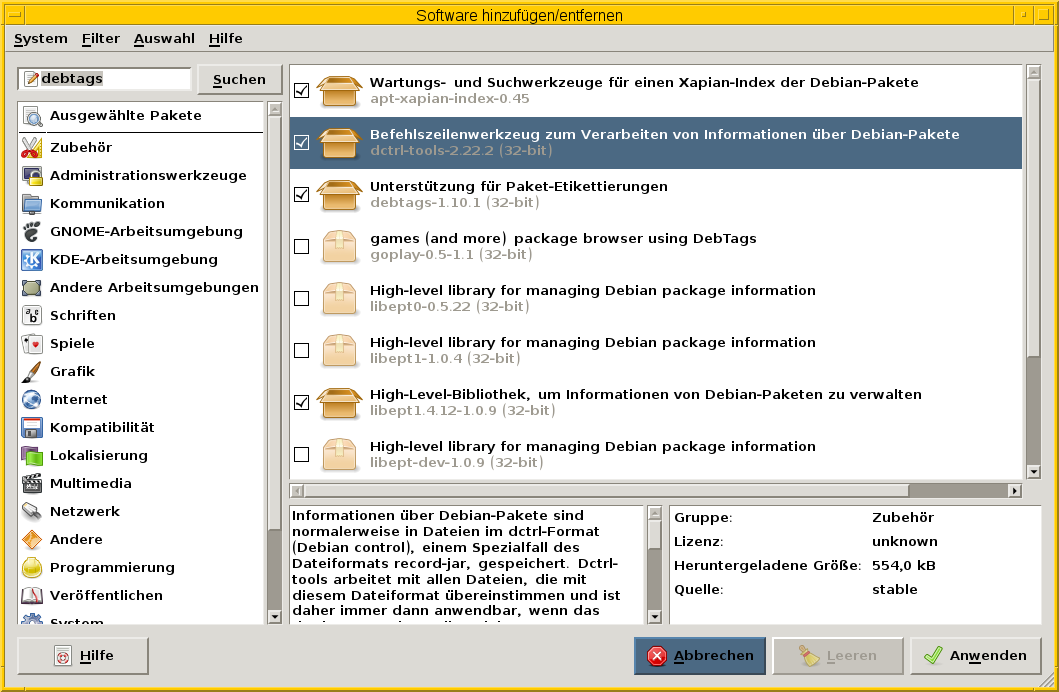Open the System menu
This screenshot has height=692, width=1059.
[x=40, y=38]
